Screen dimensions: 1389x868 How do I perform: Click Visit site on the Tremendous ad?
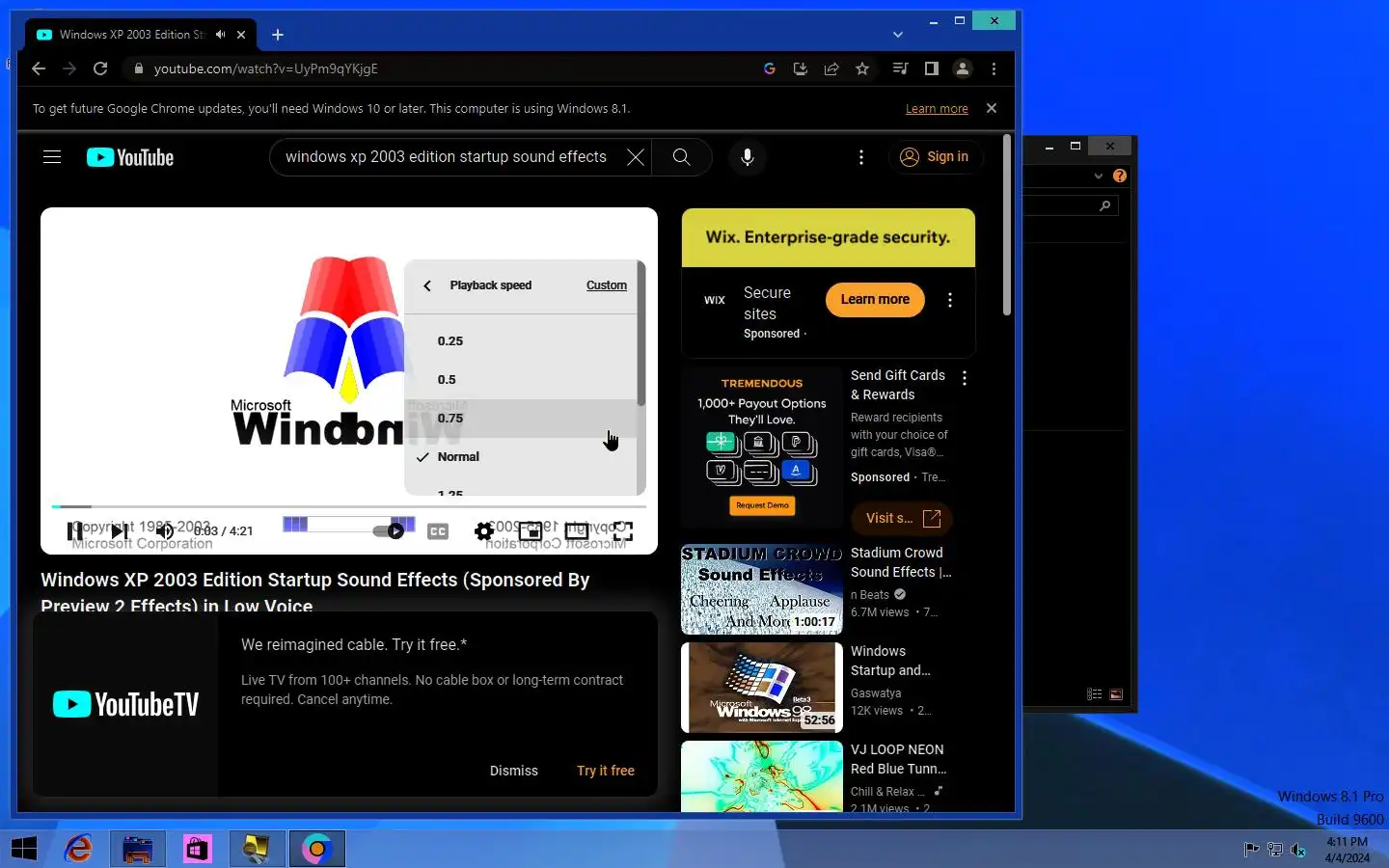click(902, 519)
